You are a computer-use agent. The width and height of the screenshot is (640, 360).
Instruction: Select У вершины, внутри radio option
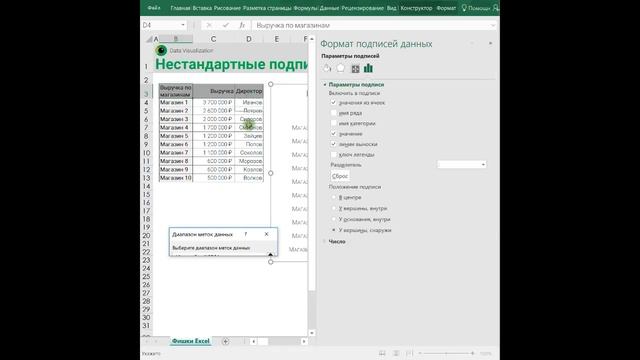(x=333, y=208)
